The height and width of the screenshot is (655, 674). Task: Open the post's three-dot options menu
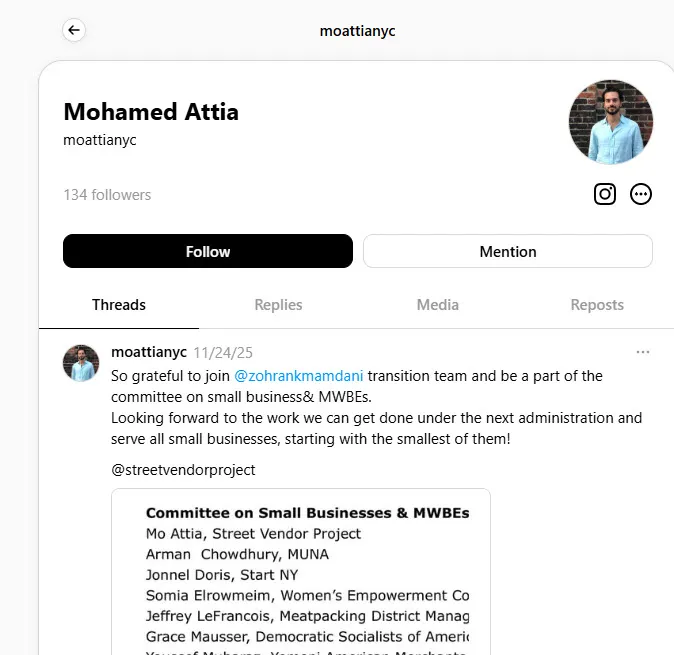pyautogui.click(x=643, y=352)
